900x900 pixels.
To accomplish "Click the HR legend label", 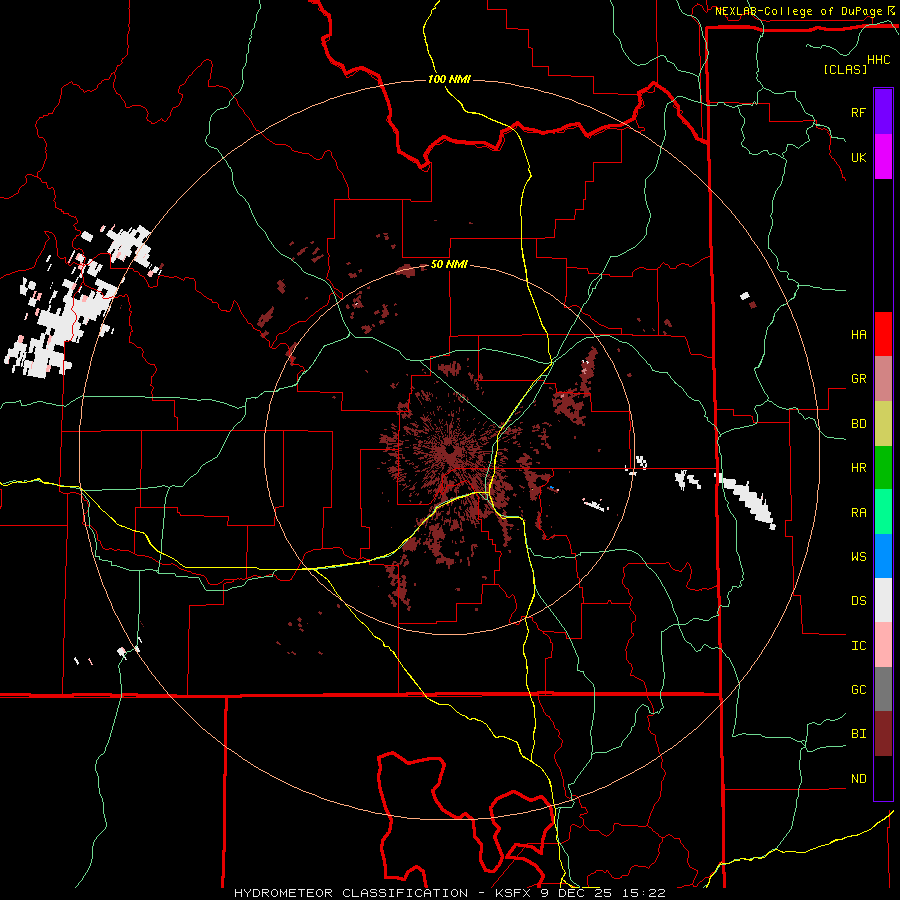I will (x=858, y=468).
